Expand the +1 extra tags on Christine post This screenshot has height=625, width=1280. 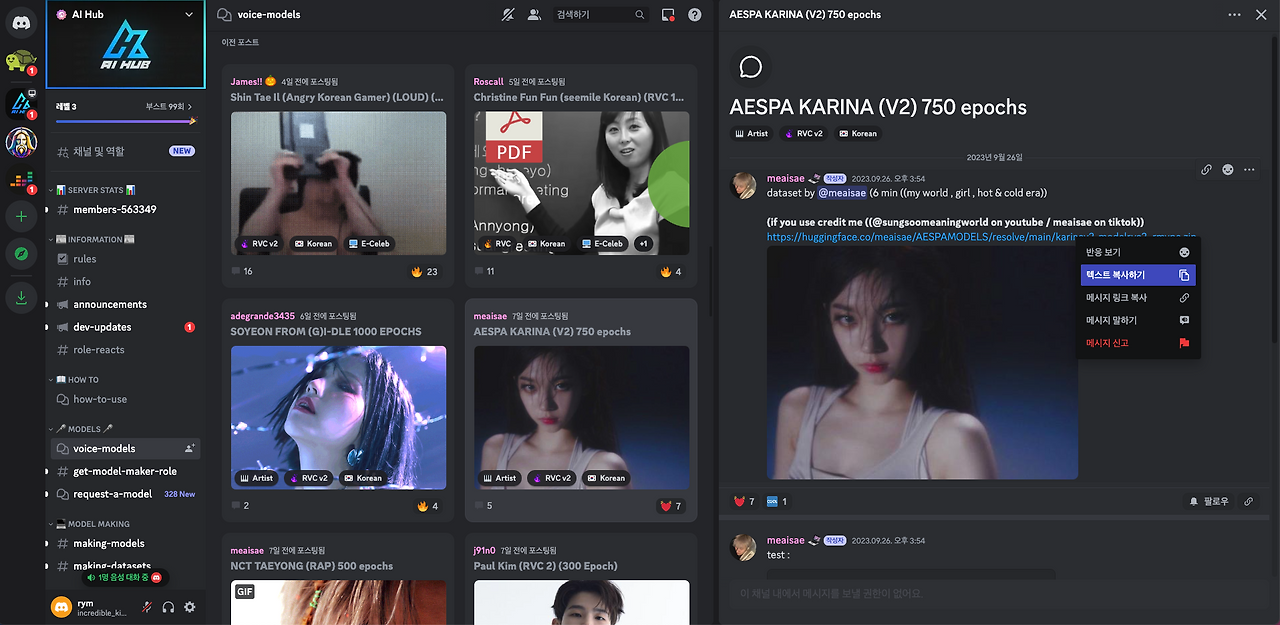[644, 243]
